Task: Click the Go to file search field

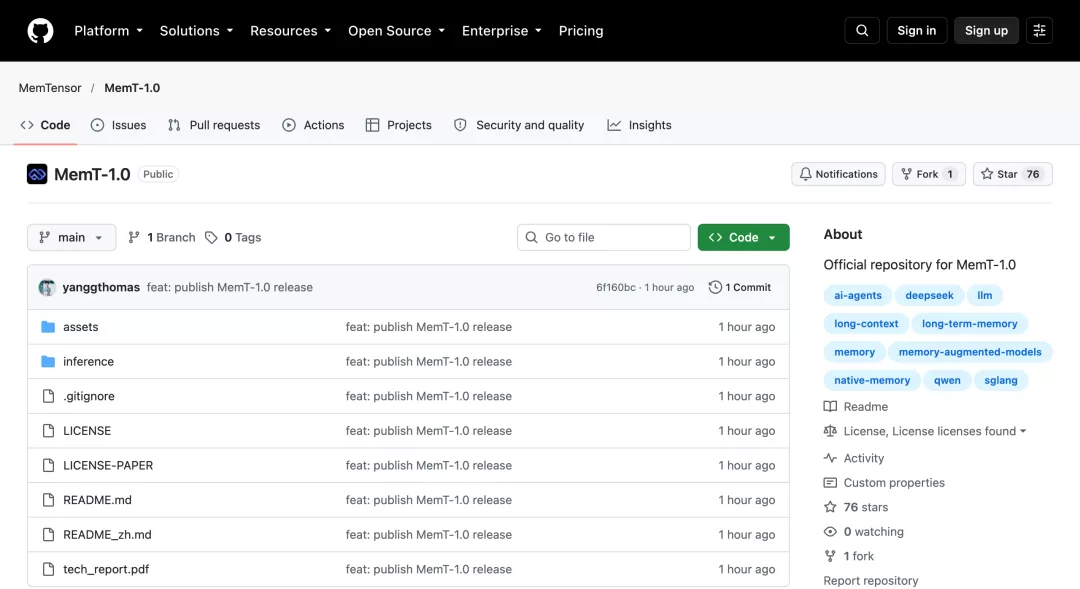Action: (603, 237)
